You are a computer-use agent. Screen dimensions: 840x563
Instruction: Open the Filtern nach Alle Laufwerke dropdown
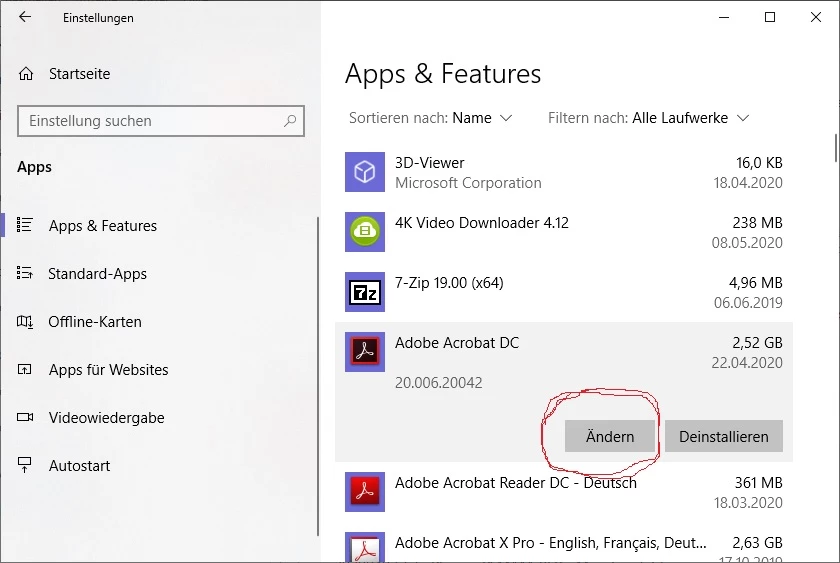pos(648,118)
